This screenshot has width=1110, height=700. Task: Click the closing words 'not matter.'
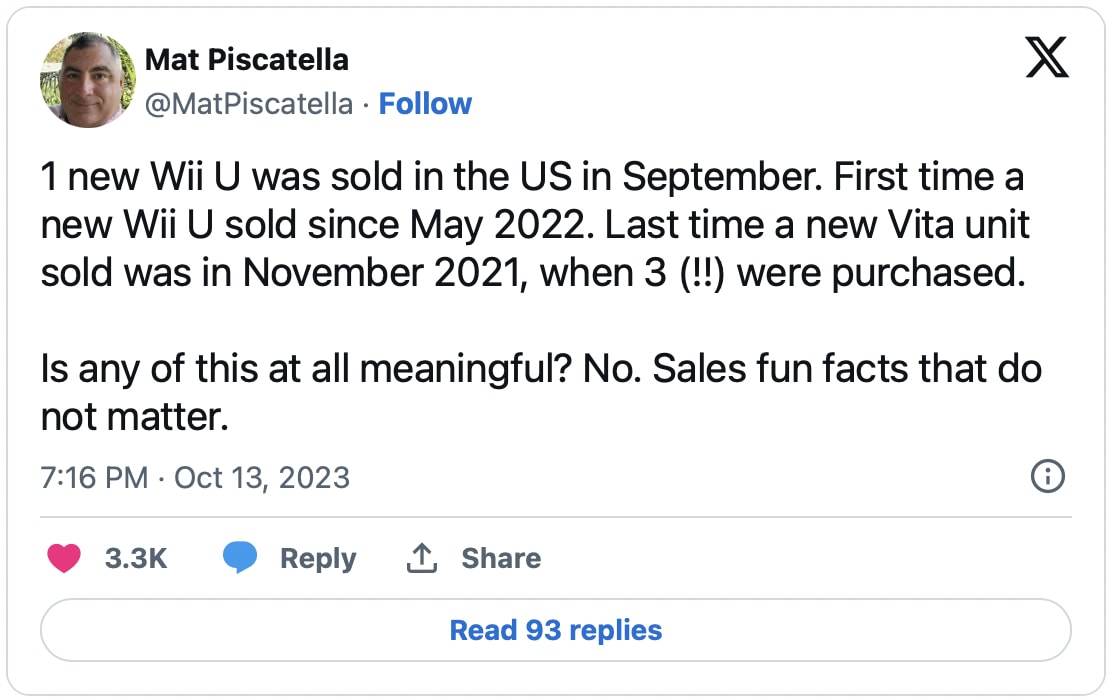pos(135,417)
